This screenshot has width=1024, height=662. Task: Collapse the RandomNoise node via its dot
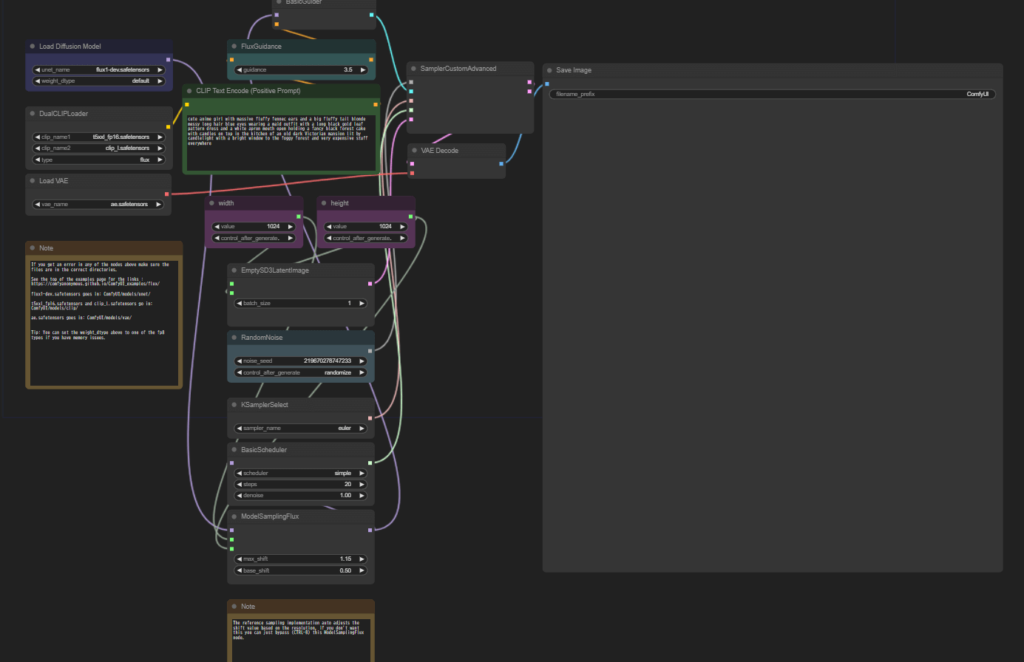[x=234, y=338]
